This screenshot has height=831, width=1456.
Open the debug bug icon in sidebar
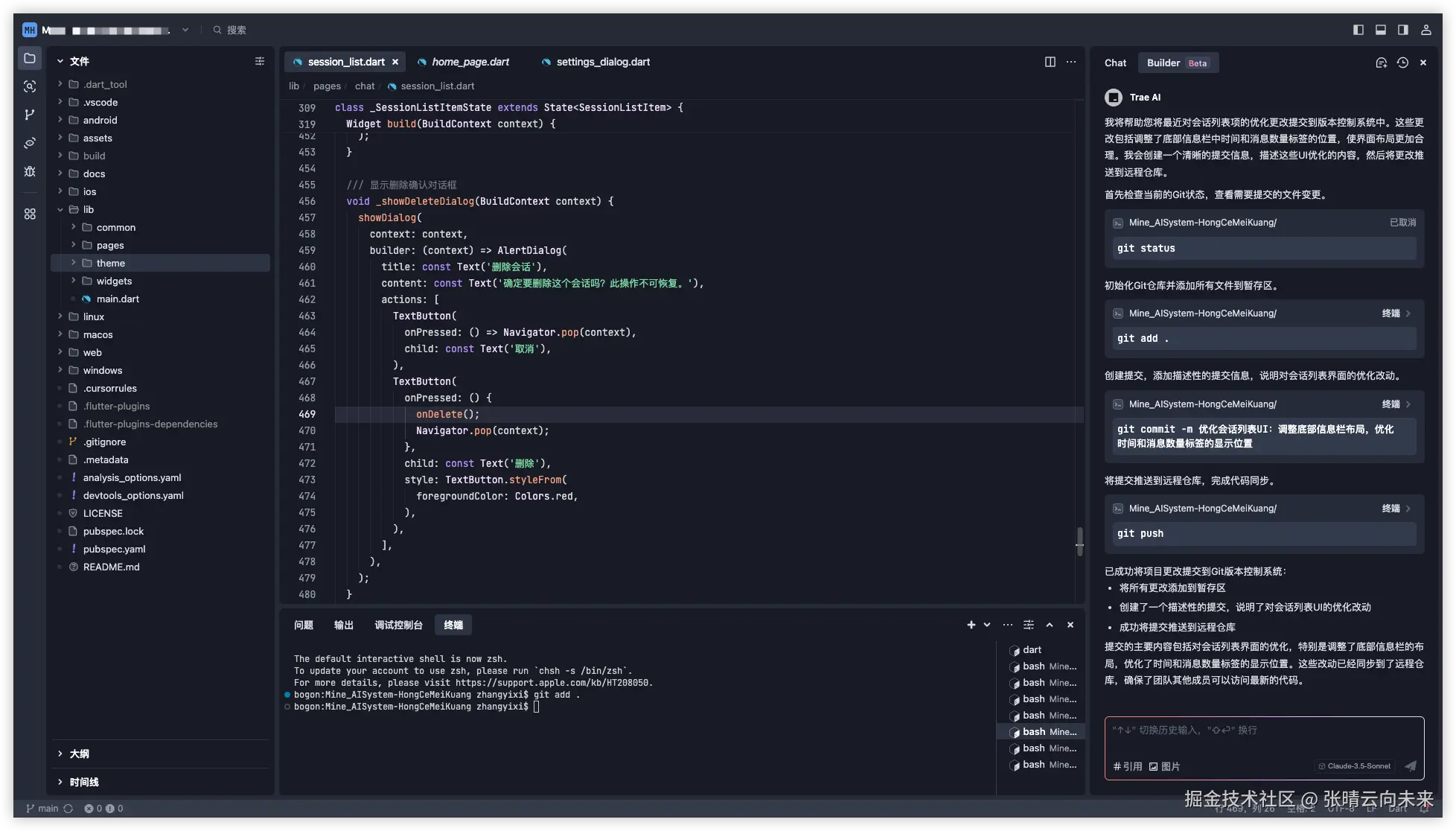pos(30,171)
